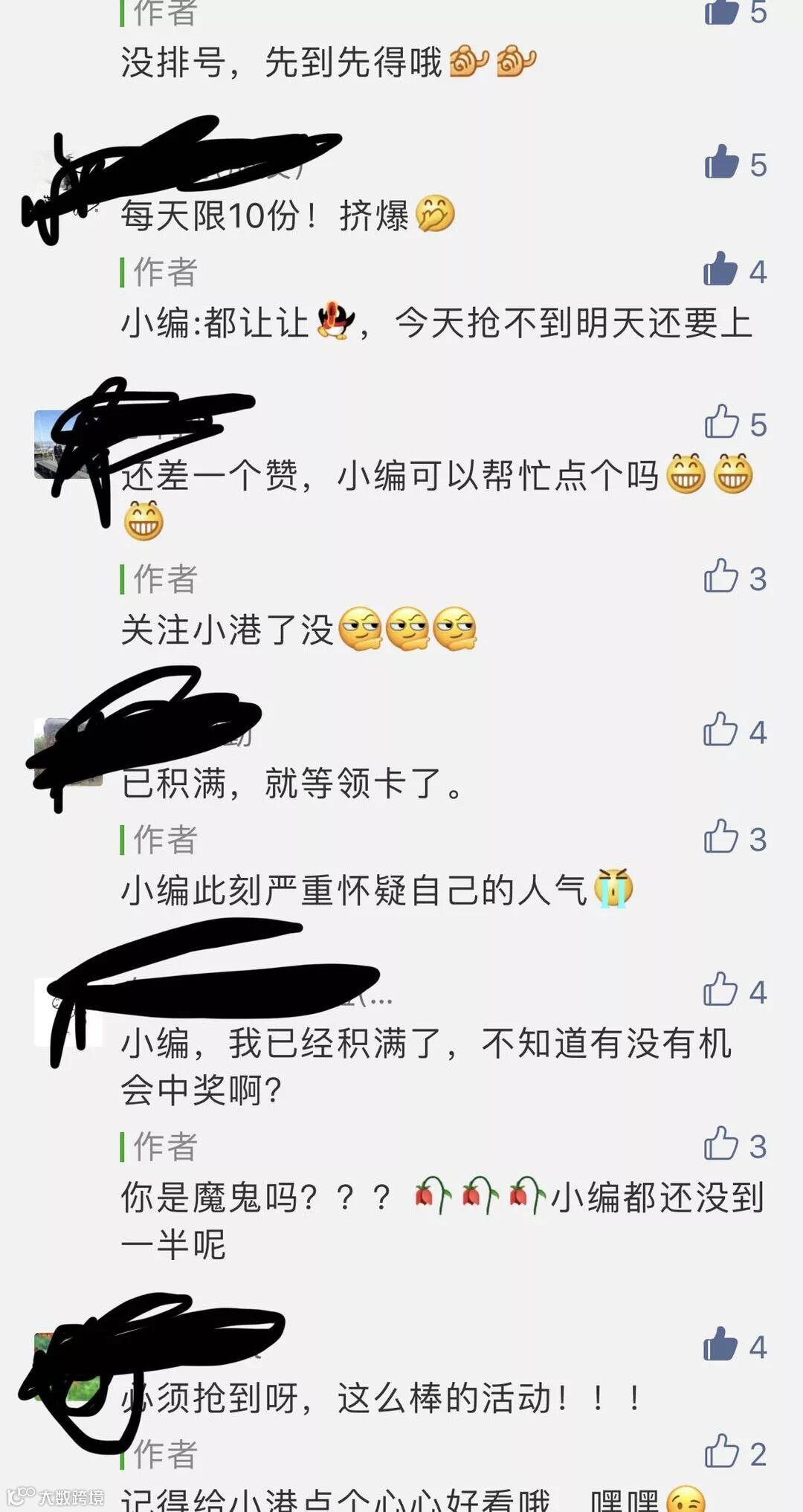Like the comment '小编，我已经积满了'
The width and height of the screenshot is (803, 1512).
(720, 989)
